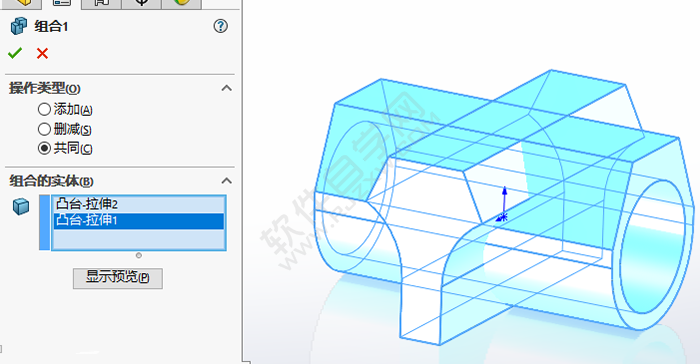Click the Combine feature icon beside 组合1
The image size is (700, 364).
pos(19,26)
